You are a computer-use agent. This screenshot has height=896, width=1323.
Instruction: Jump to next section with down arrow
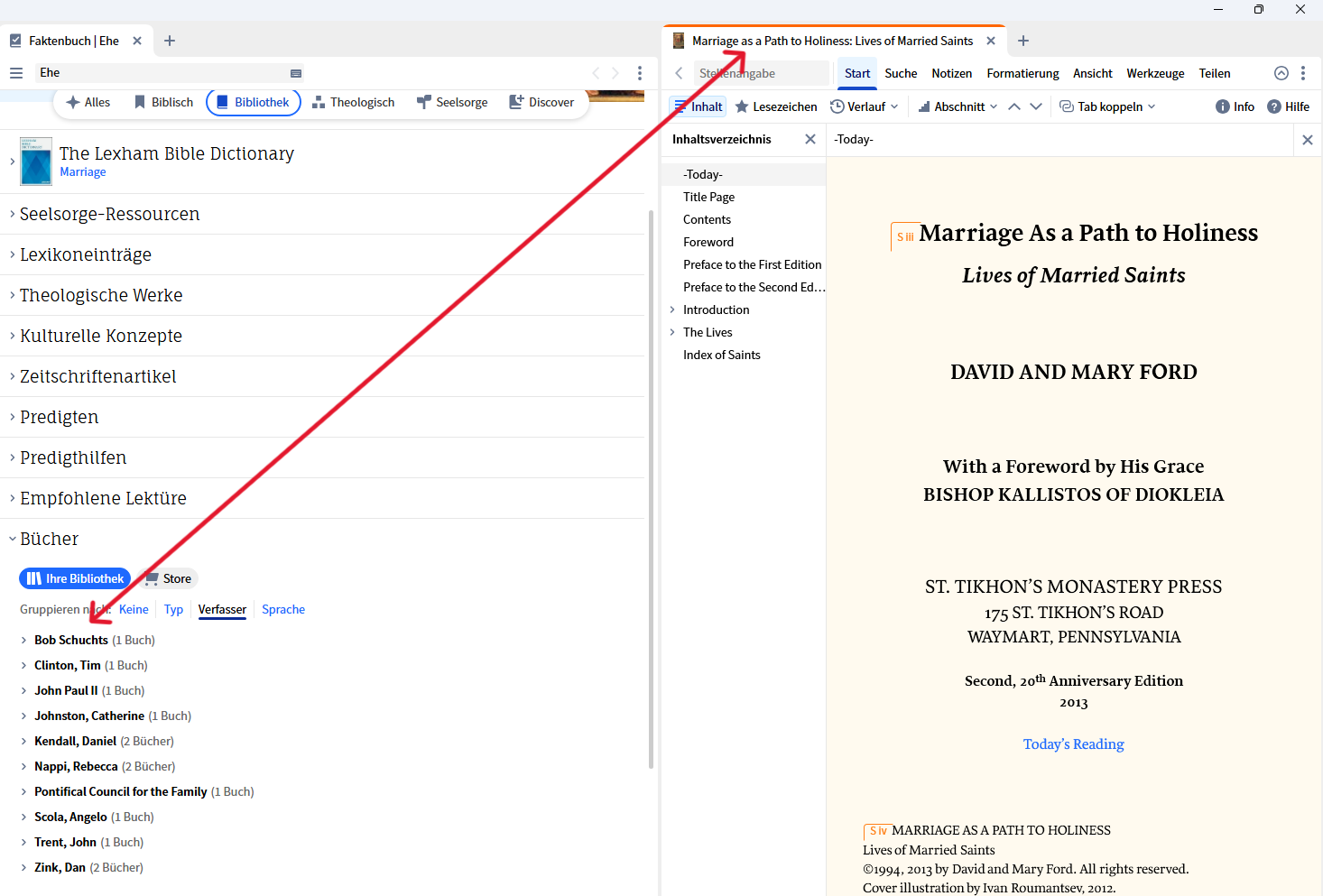pos(1036,106)
